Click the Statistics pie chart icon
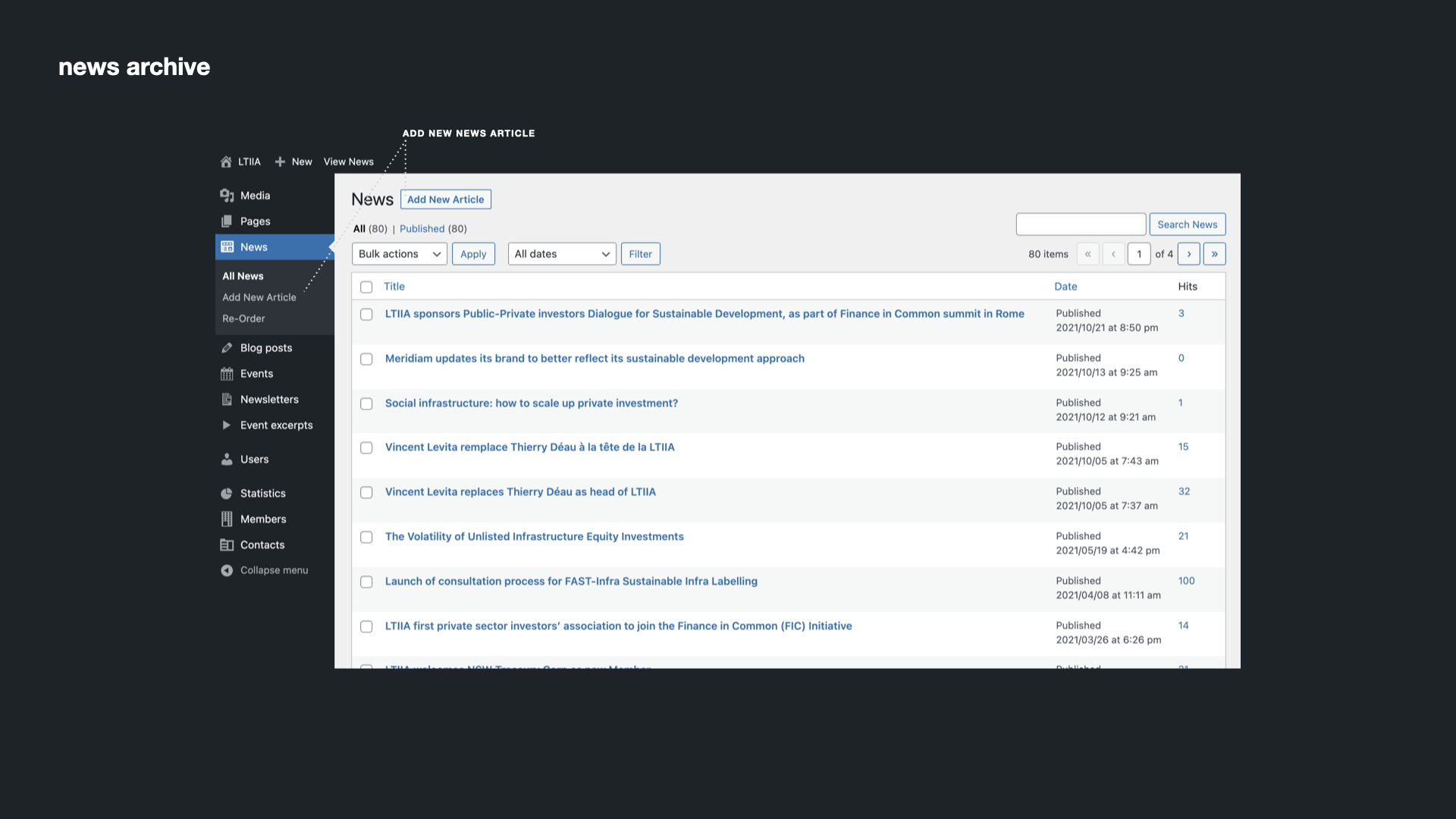1456x819 pixels. pos(227,494)
